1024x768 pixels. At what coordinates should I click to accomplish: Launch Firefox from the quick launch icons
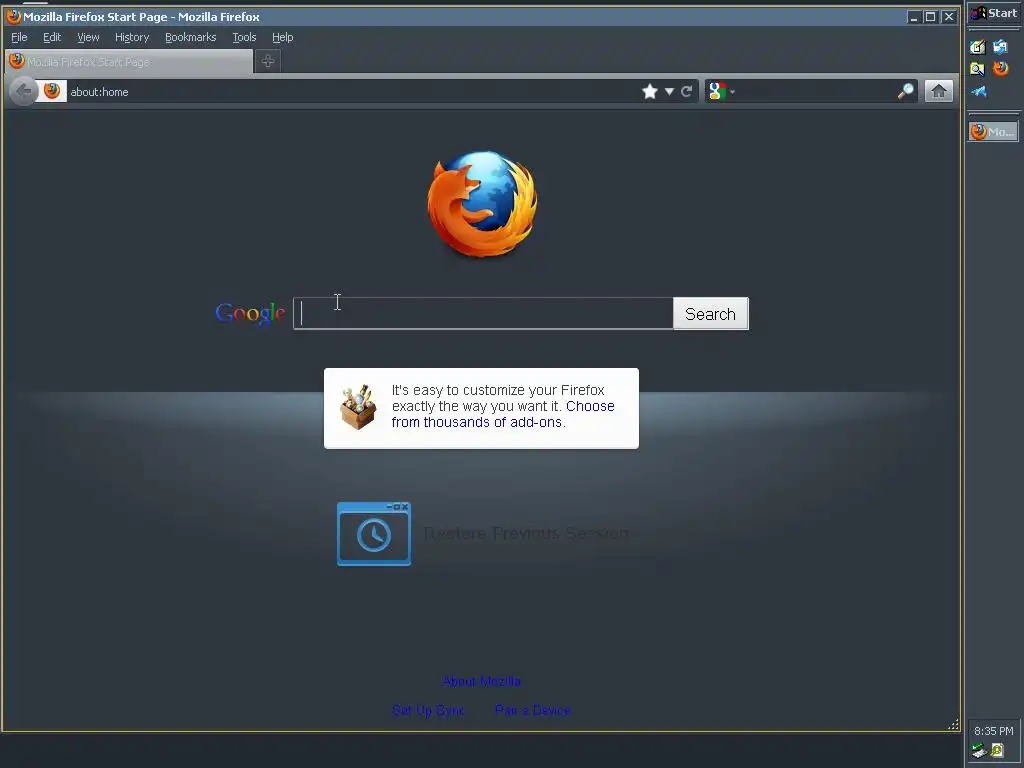[1000, 69]
